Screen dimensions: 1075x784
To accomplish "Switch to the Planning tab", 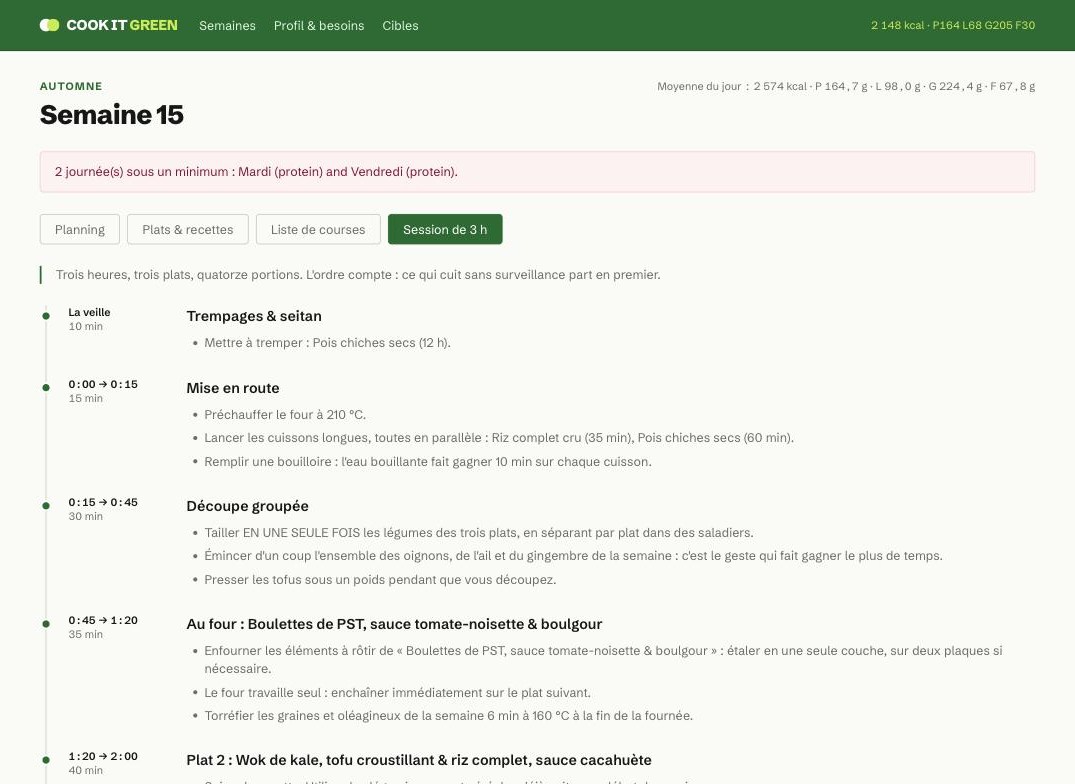I will click(x=80, y=230).
